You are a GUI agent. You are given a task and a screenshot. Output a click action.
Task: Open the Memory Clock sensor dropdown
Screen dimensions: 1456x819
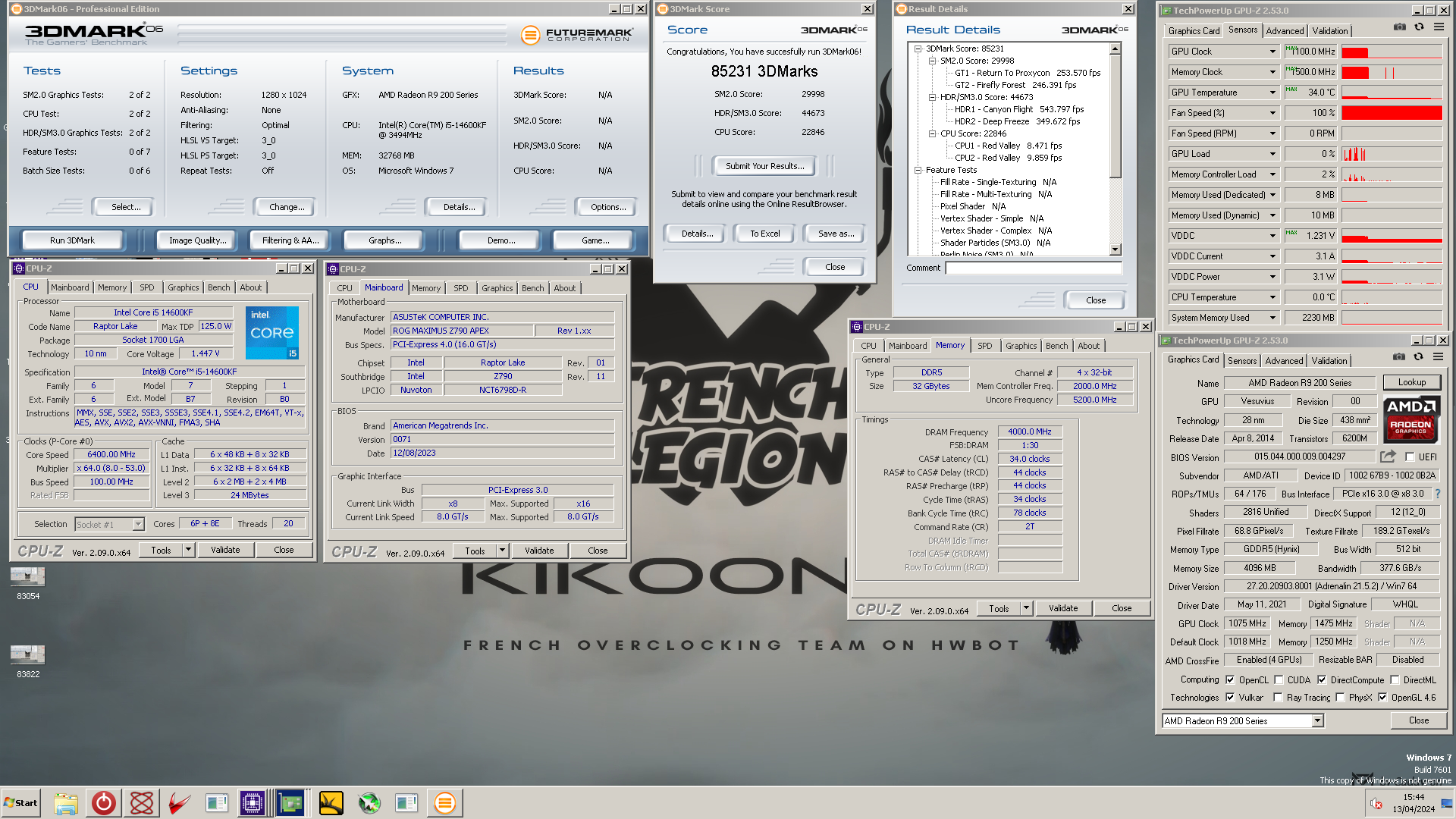[x=1272, y=72]
